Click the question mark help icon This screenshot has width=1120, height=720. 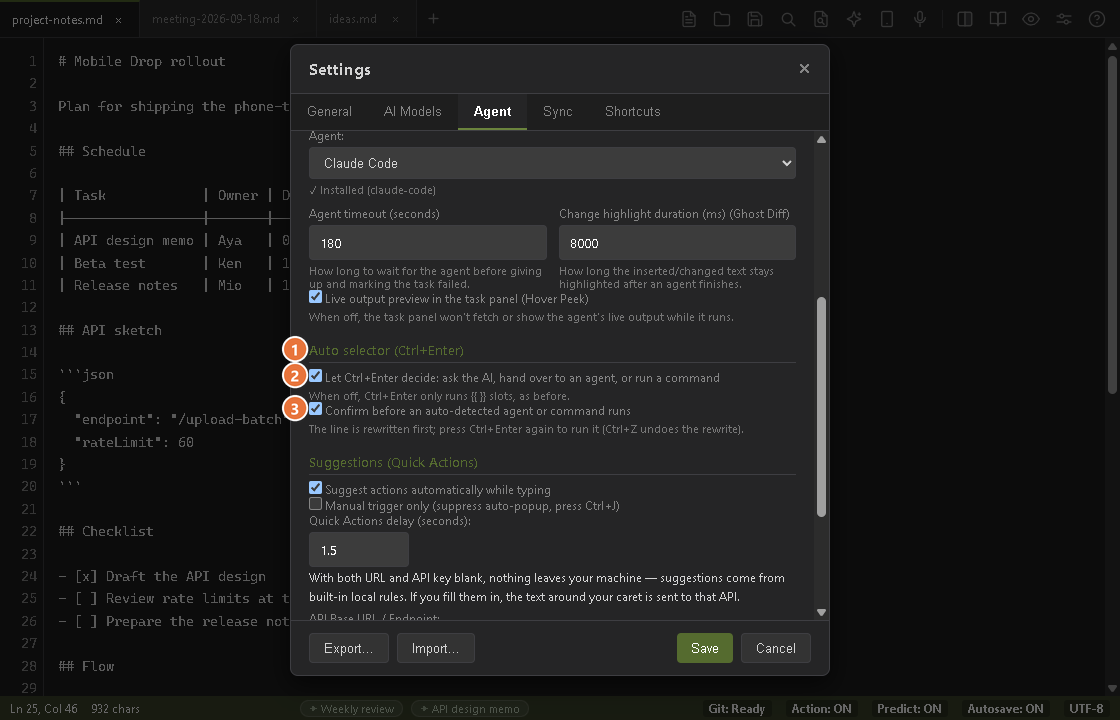pyautogui.click(x=1097, y=19)
